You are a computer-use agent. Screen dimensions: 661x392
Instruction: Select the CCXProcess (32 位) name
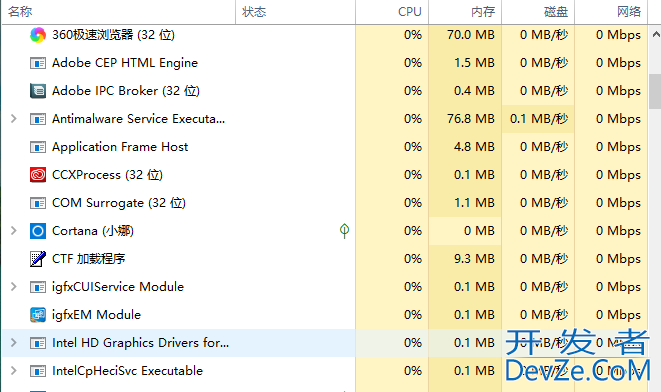(107, 175)
